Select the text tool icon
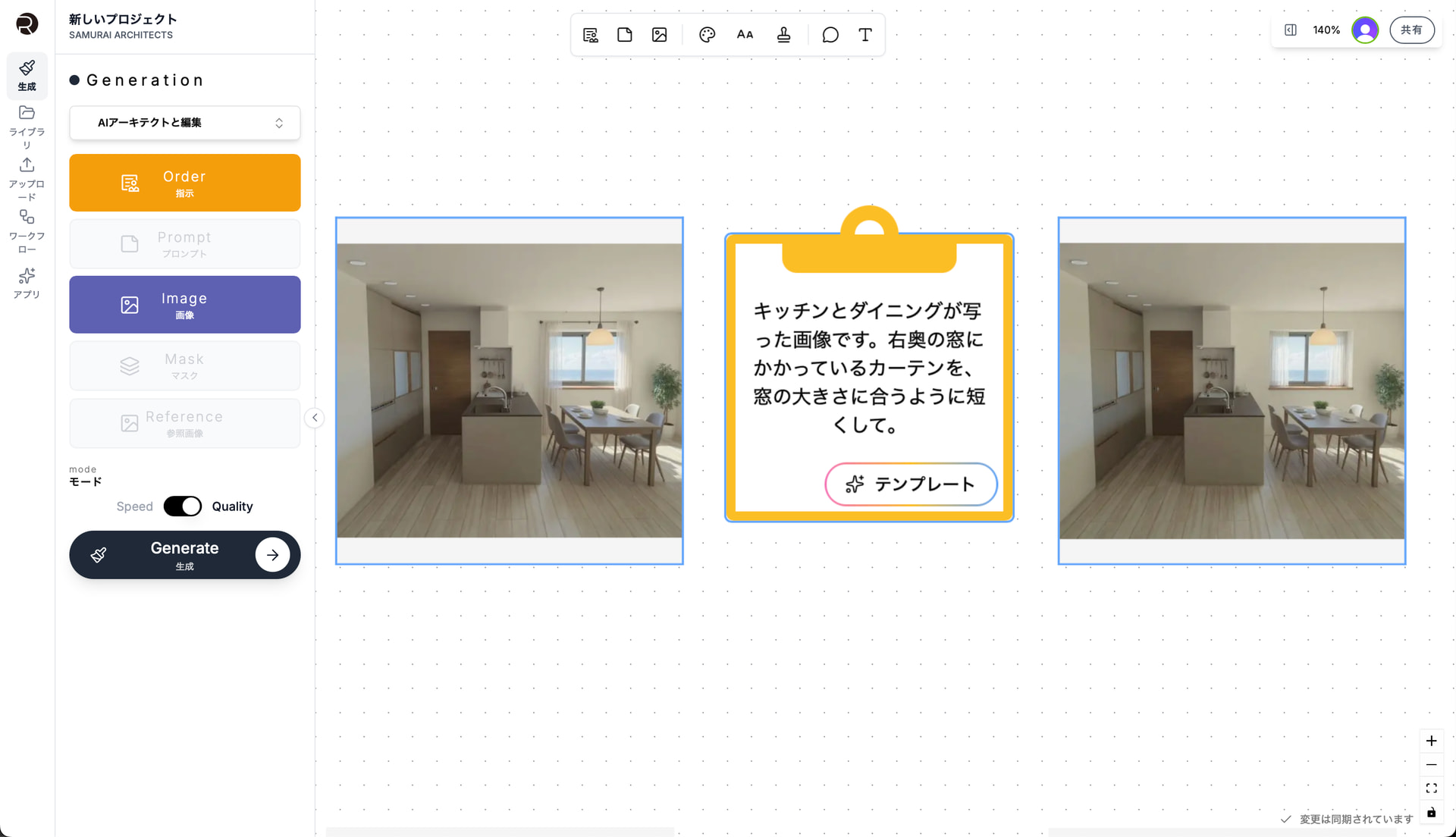 864,35
